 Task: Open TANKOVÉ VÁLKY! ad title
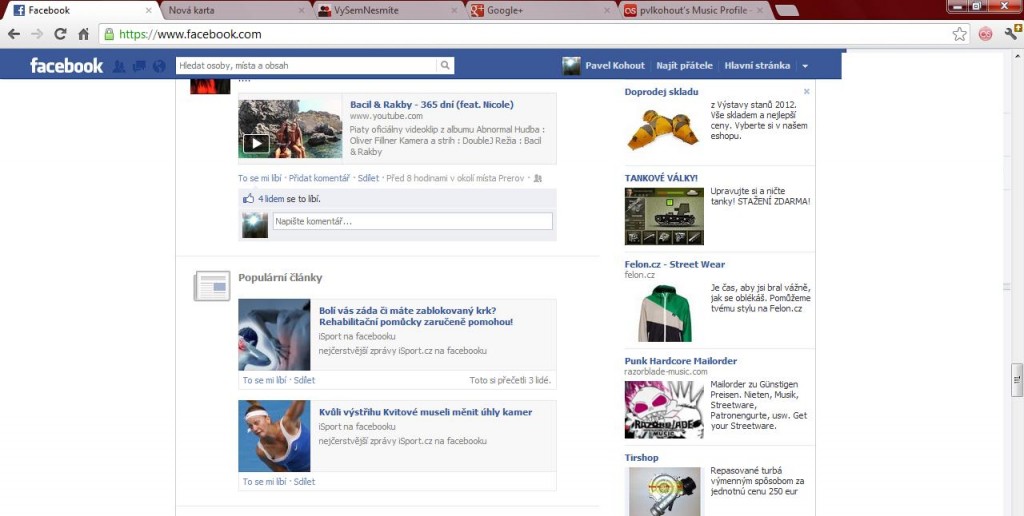[661, 178]
